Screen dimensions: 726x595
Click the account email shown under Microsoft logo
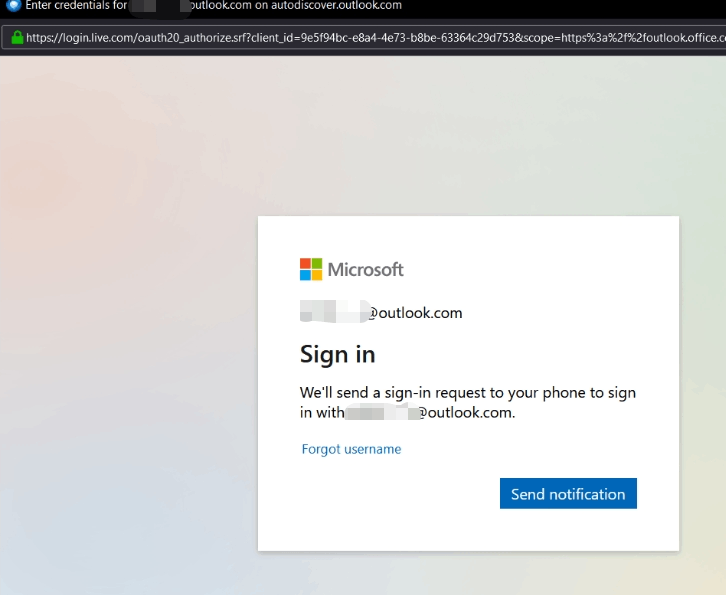tap(381, 313)
